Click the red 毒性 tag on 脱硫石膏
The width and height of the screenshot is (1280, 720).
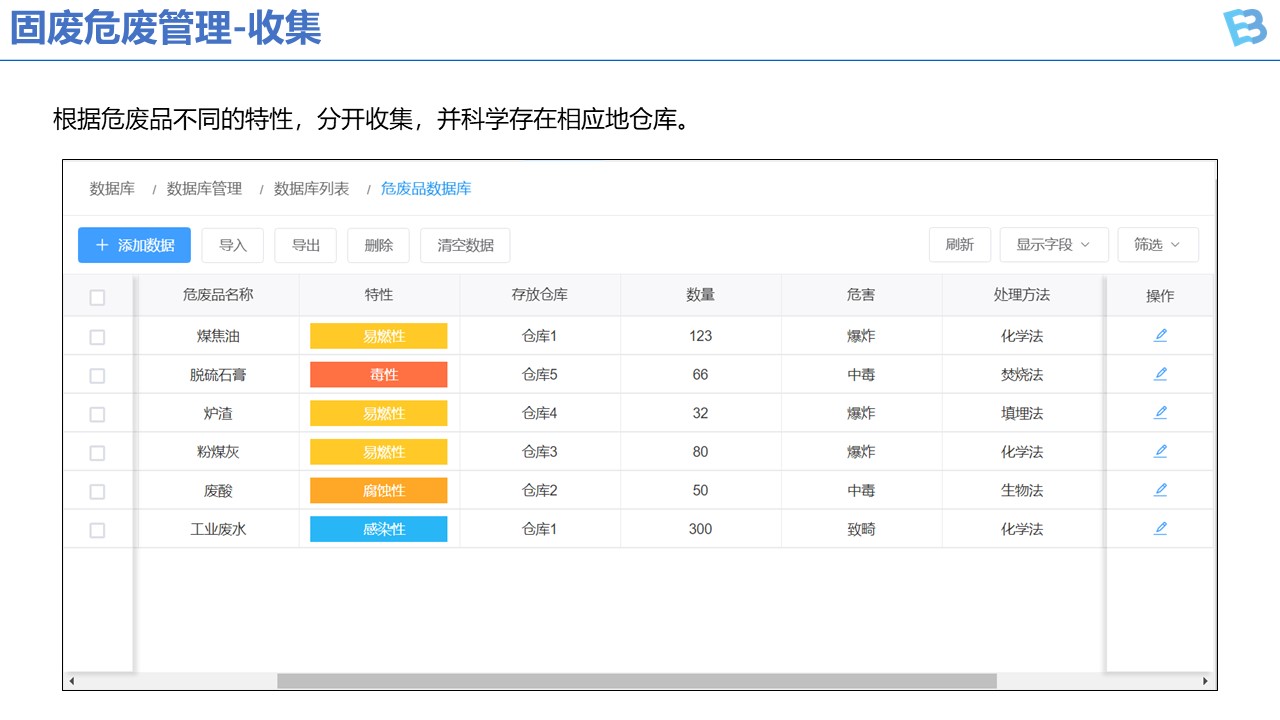click(x=378, y=375)
